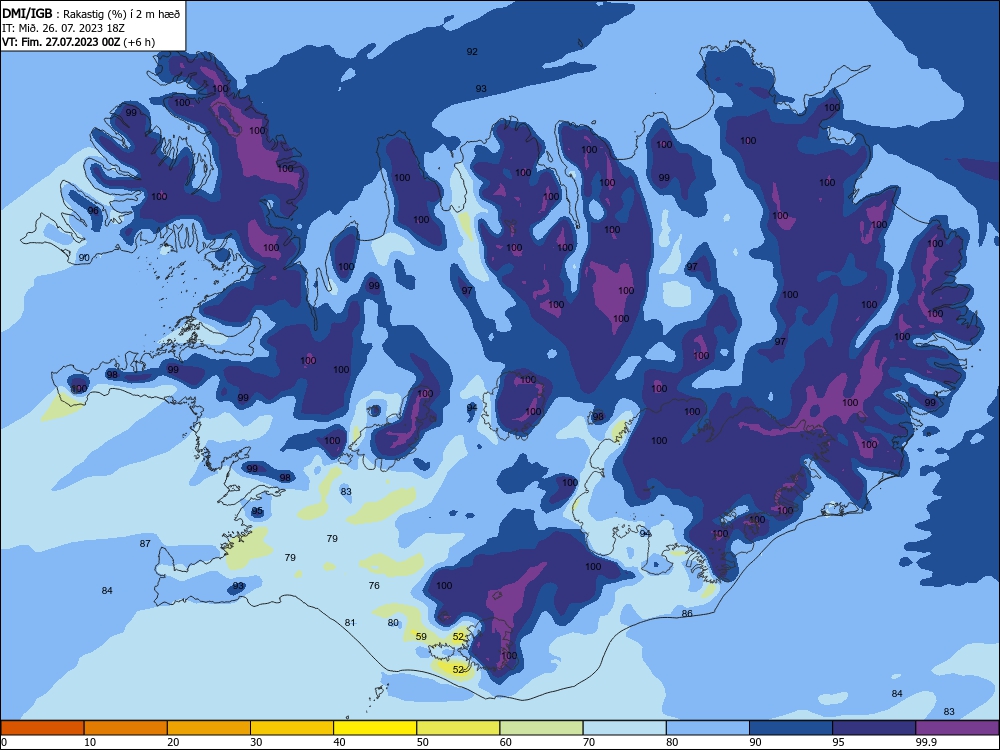Click the map value "76" in the southwest lowlands
The image size is (1000, 750).
[374, 585]
